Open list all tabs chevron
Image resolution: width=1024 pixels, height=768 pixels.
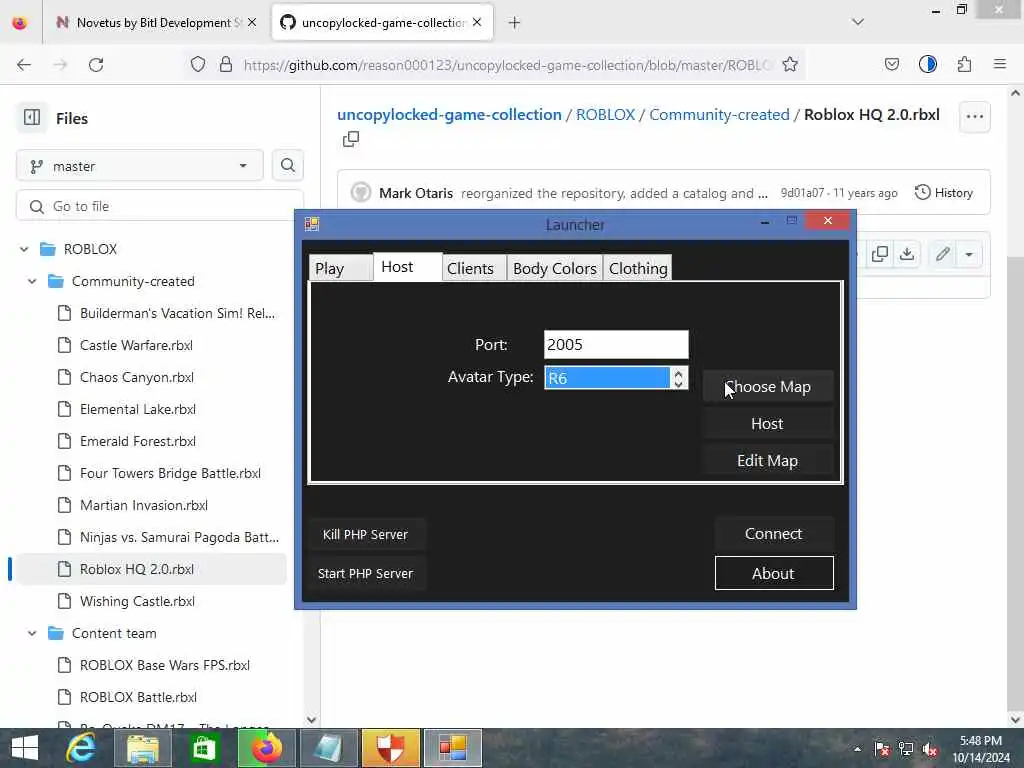(x=857, y=22)
